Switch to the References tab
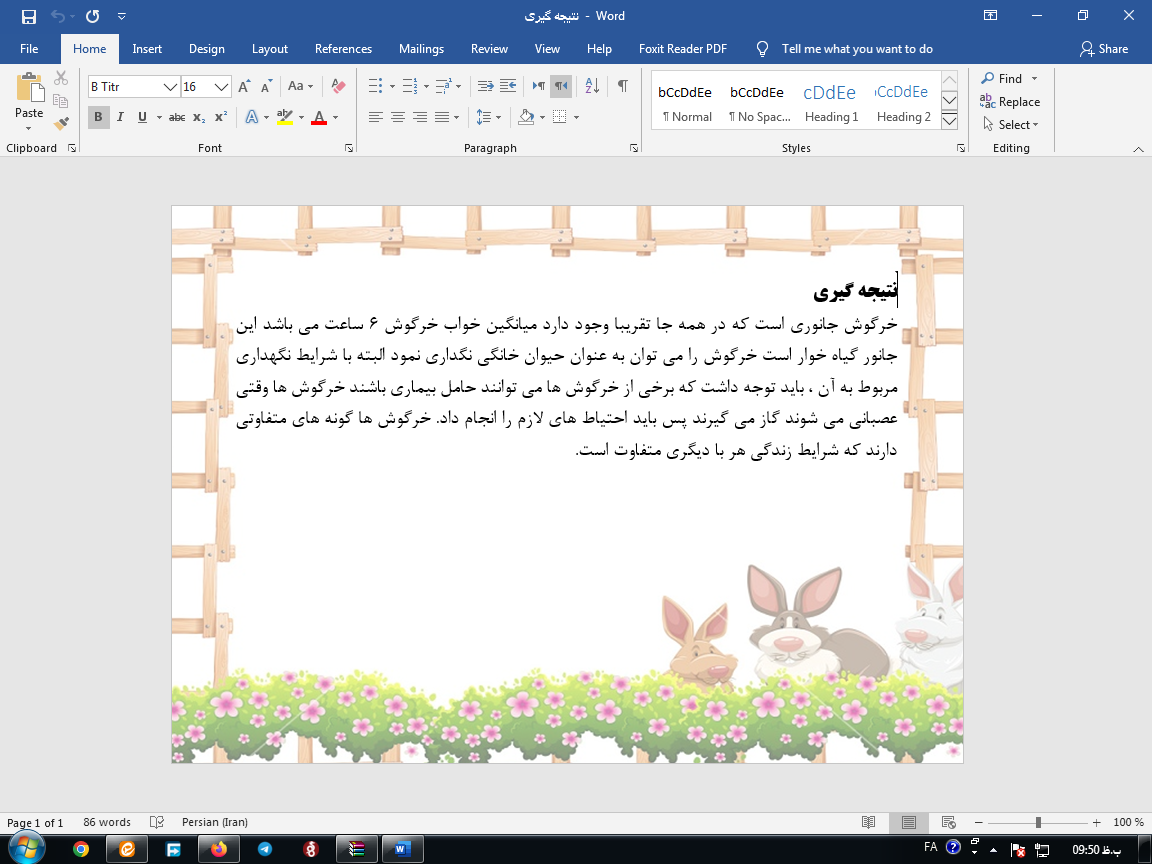 click(x=343, y=49)
